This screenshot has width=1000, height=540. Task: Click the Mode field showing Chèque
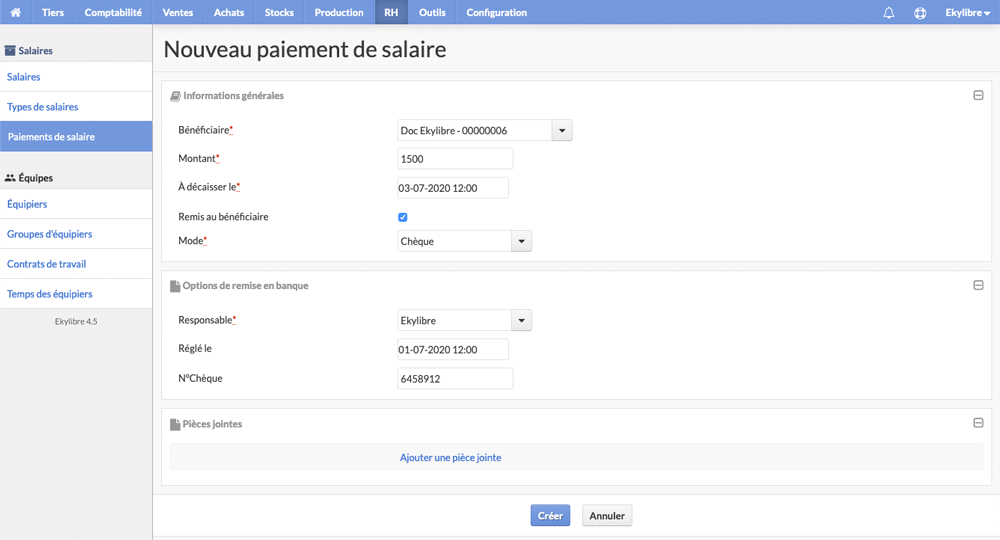point(454,241)
